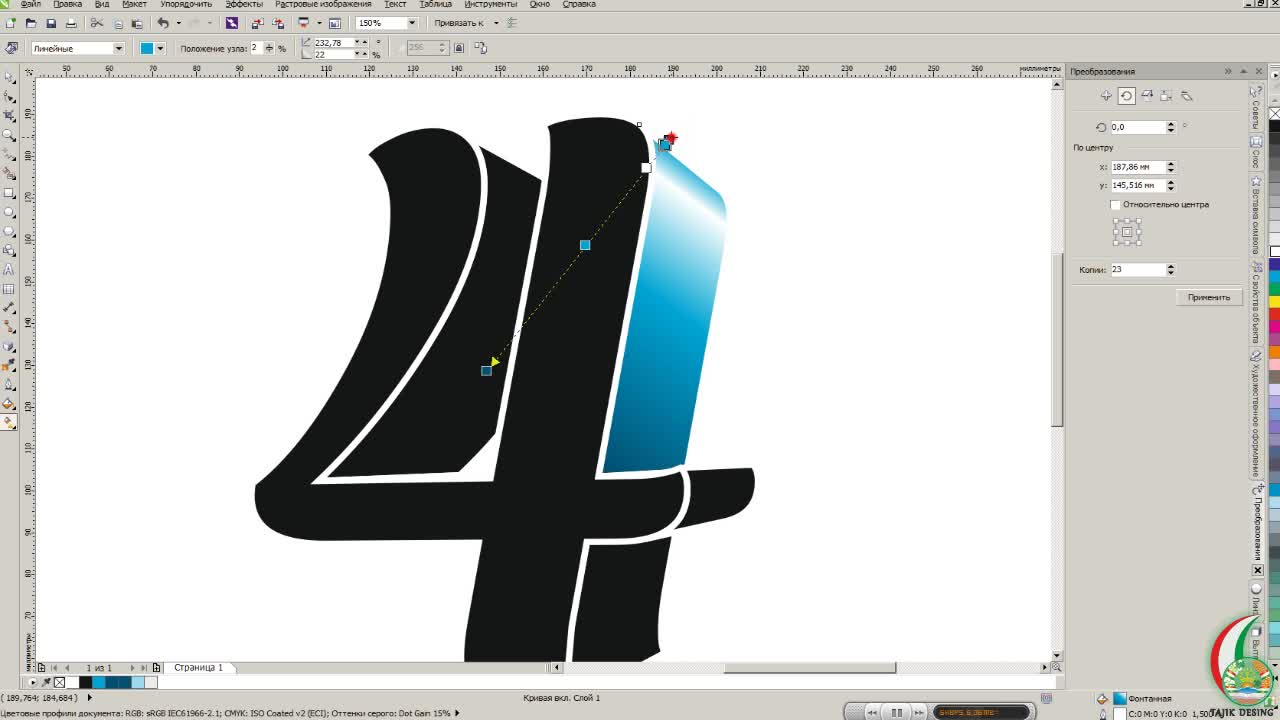Open the Вставка символа docker tab
Image resolution: width=1280 pixels, height=720 pixels.
pyautogui.click(x=1256, y=216)
